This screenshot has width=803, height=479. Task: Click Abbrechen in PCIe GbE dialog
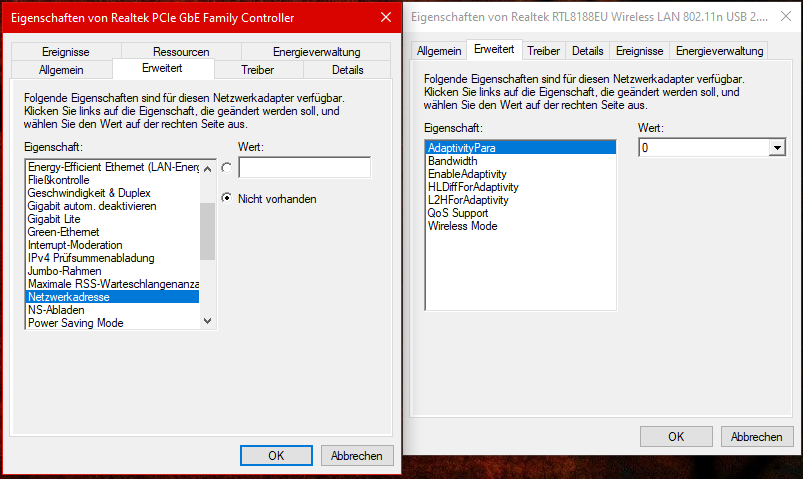coord(356,455)
